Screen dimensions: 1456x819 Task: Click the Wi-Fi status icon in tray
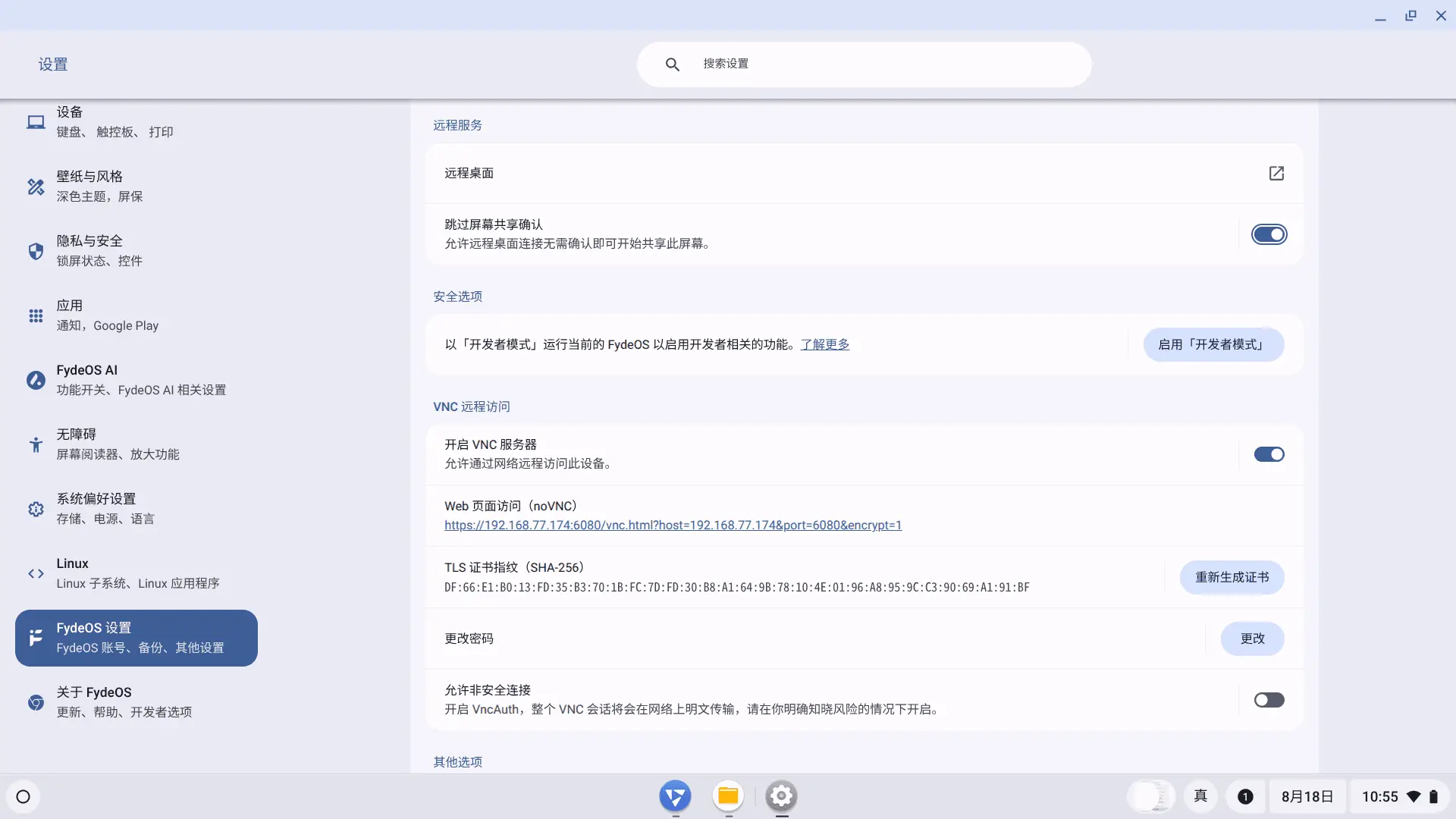pyautogui.click(x=1414, y=796)
